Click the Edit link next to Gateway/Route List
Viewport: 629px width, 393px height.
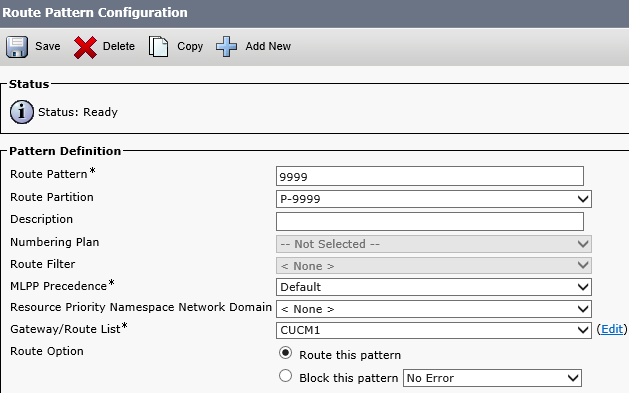[x=612, y=329]
